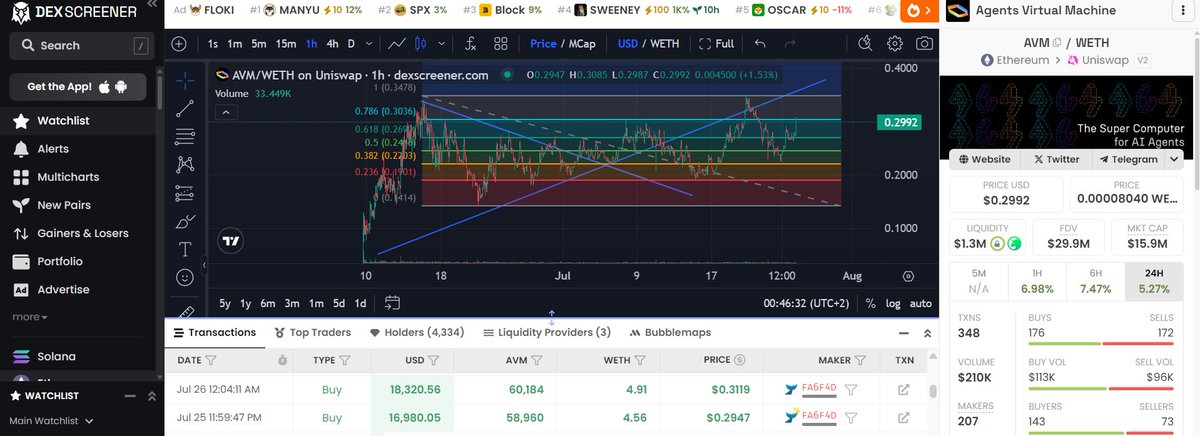Viewport: 1200px width, 436px height.
Task: Open the MAKER column filter
Action: point(861,360)
